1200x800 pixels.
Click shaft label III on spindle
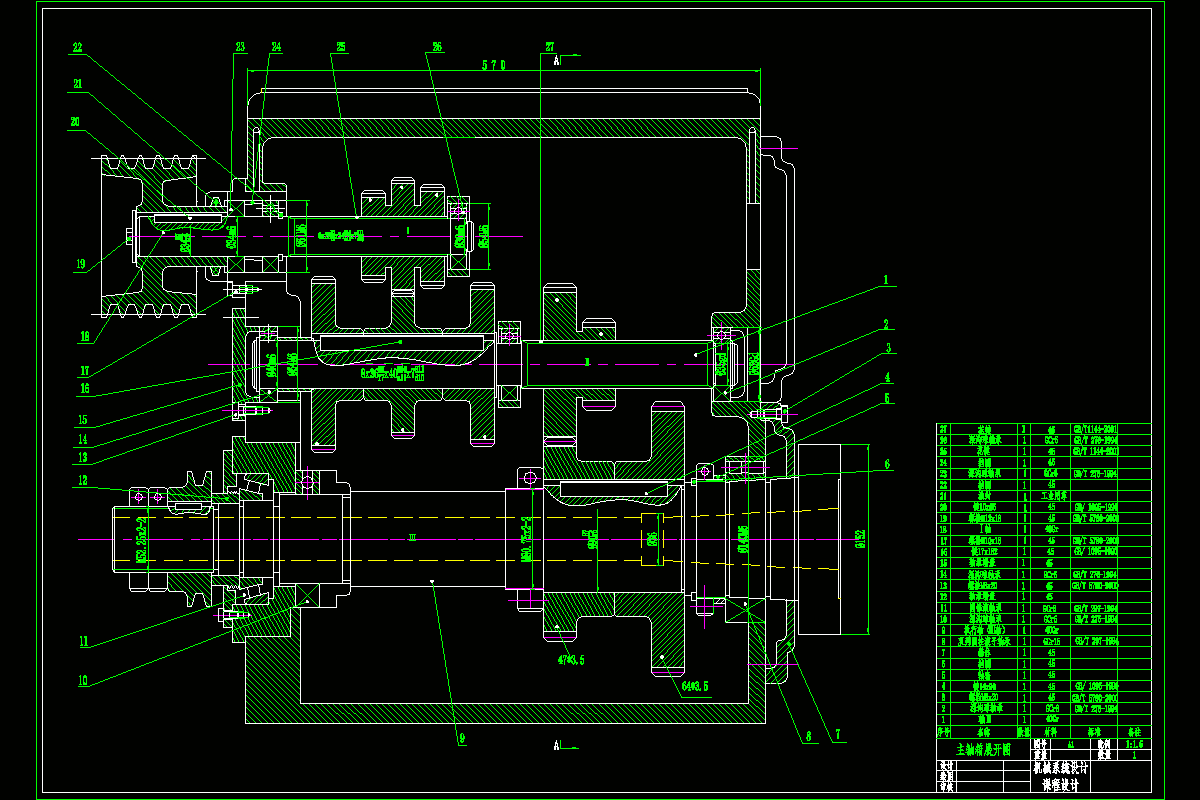411,537
